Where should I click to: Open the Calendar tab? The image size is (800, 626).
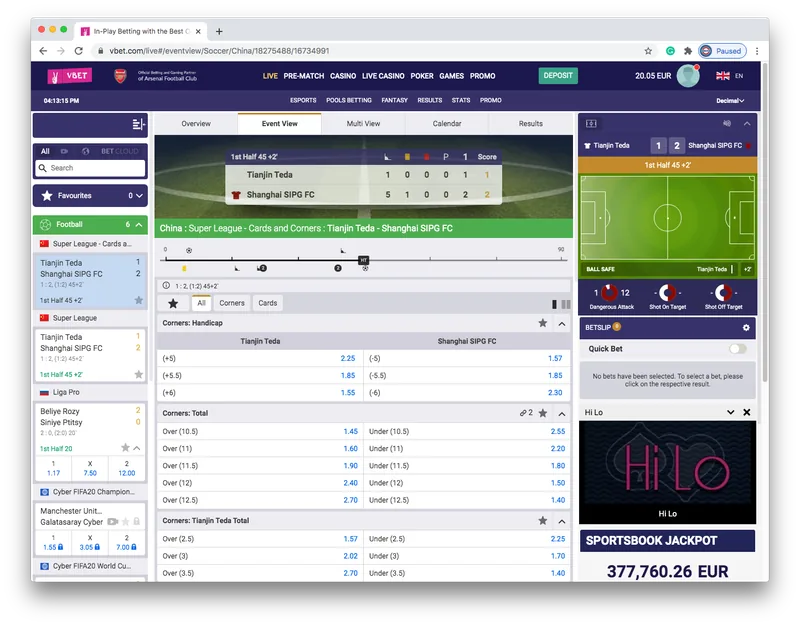click(x=447, y=124)
